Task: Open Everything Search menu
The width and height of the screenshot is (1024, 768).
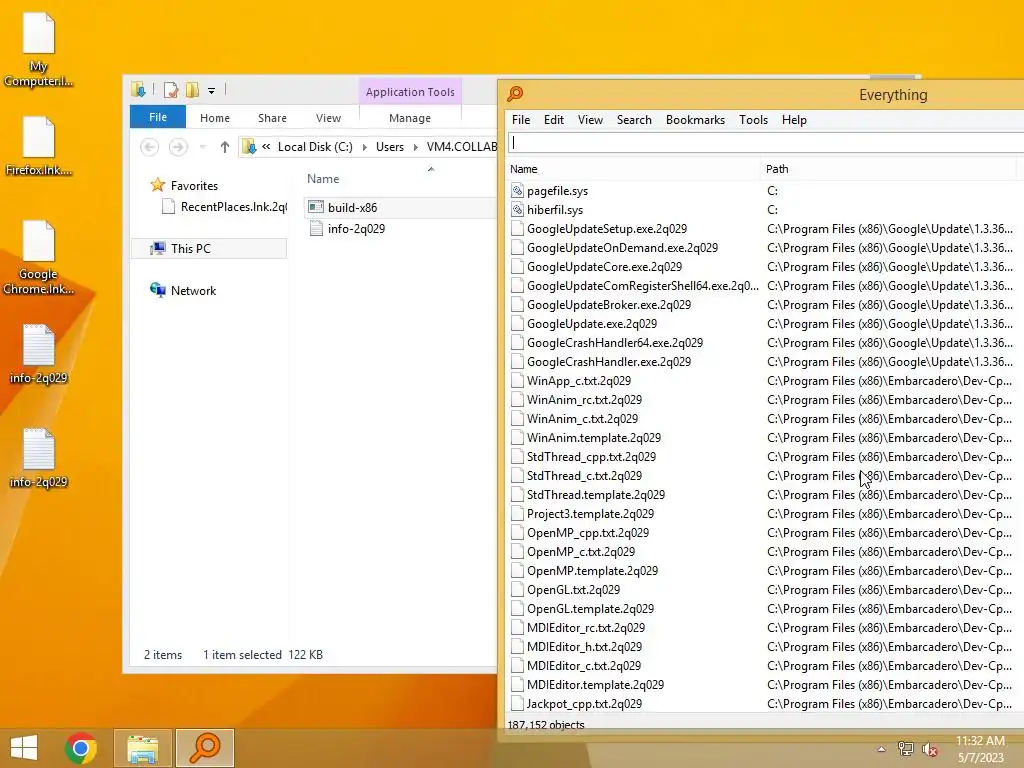Action: point(634,120)
